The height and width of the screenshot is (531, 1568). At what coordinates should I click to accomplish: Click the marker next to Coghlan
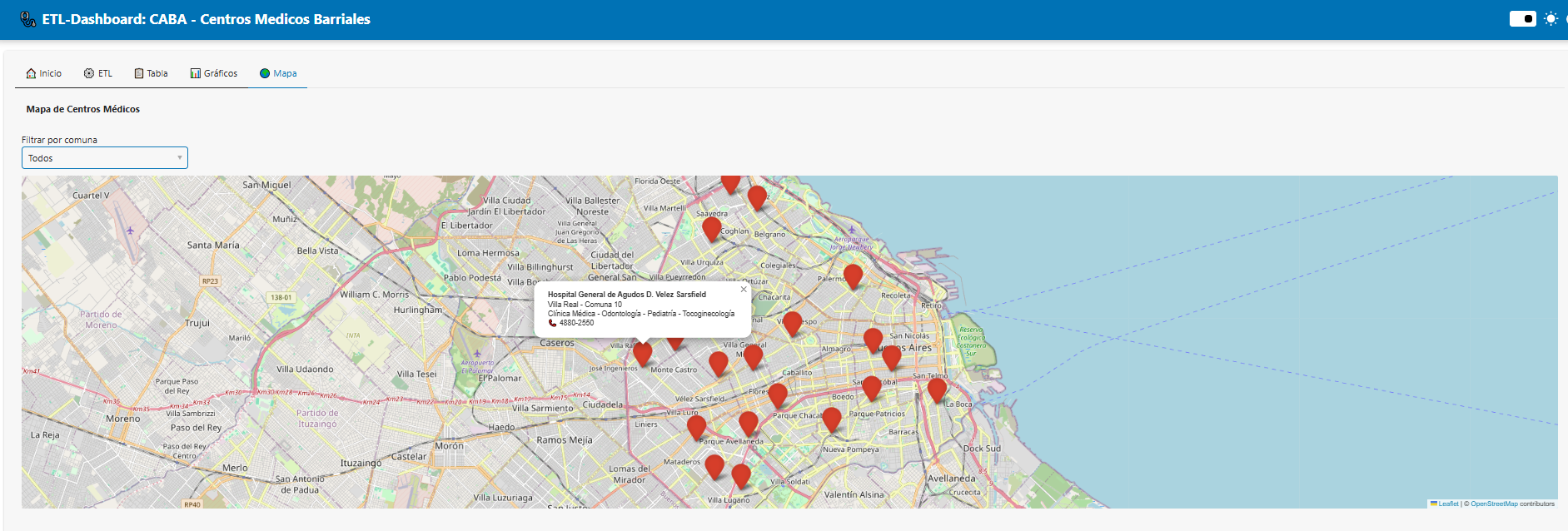(711, 228)
